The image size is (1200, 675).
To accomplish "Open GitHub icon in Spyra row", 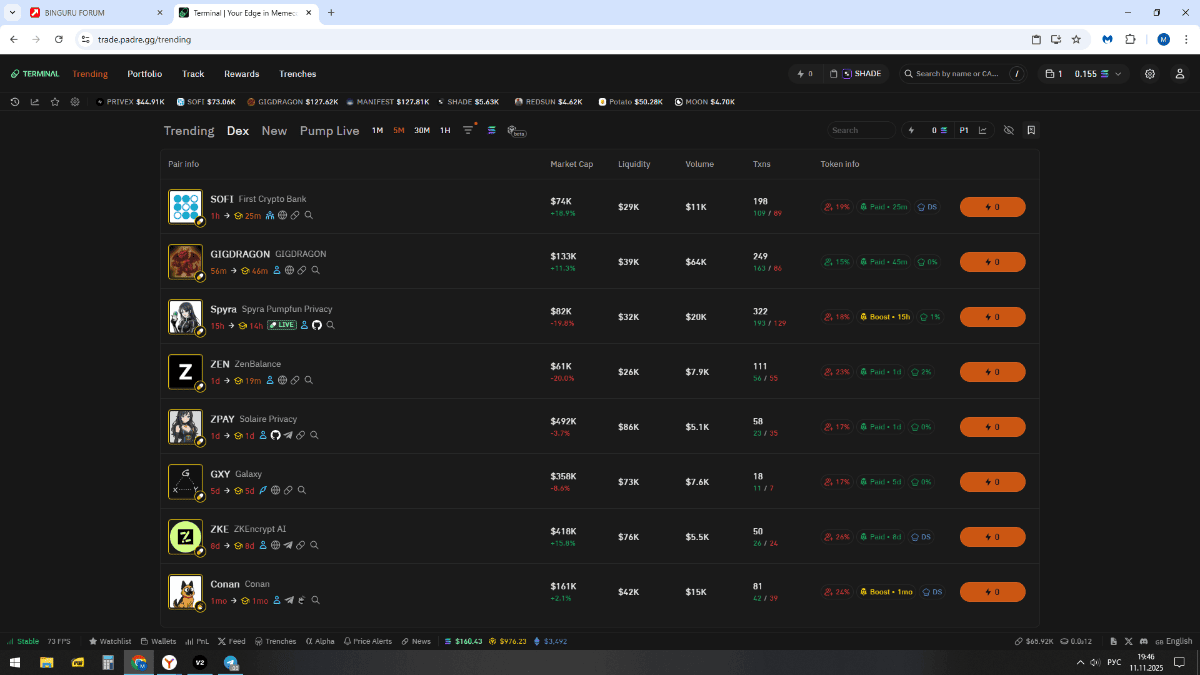I will [317, 325].
